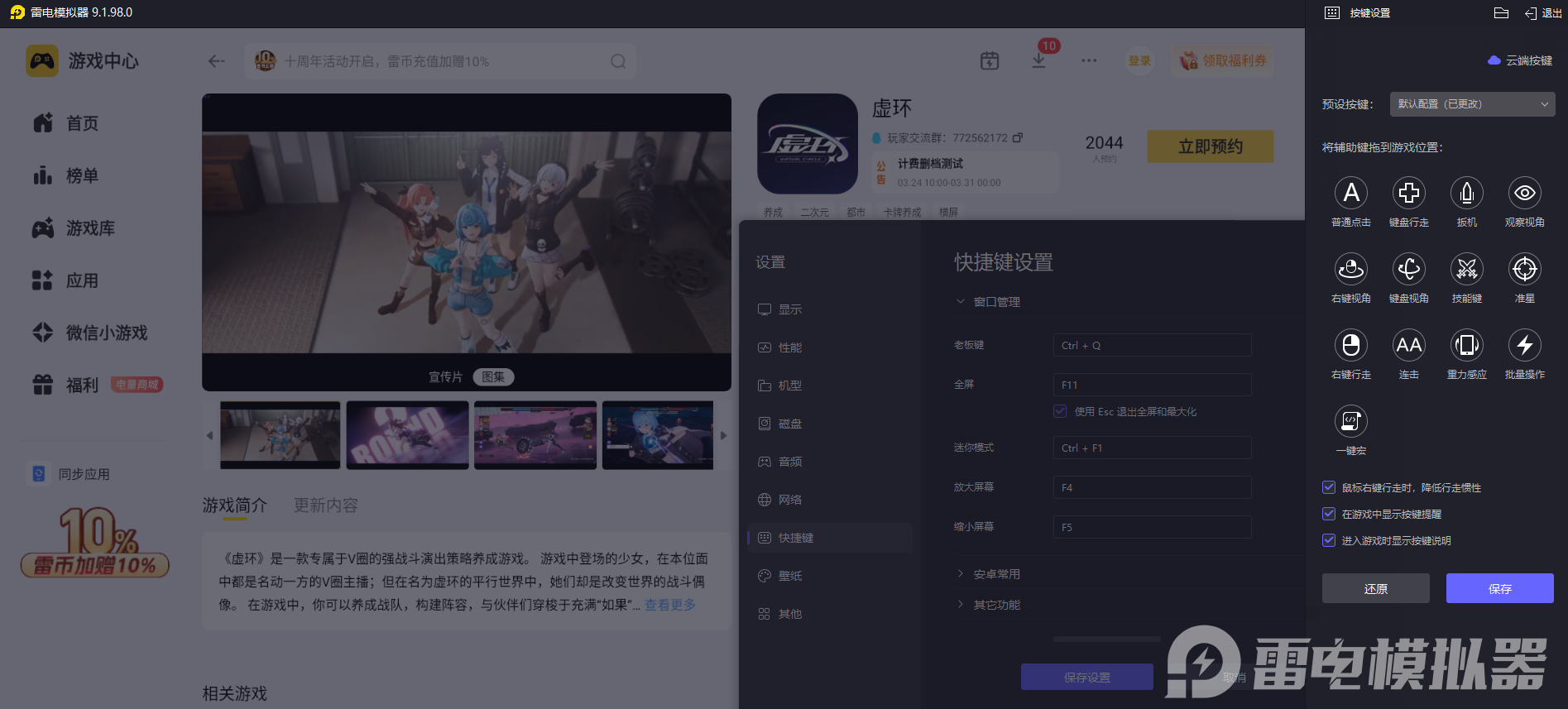
Task: Click the 全屏 F11 shortcut field
Action: coord(1152,385)
